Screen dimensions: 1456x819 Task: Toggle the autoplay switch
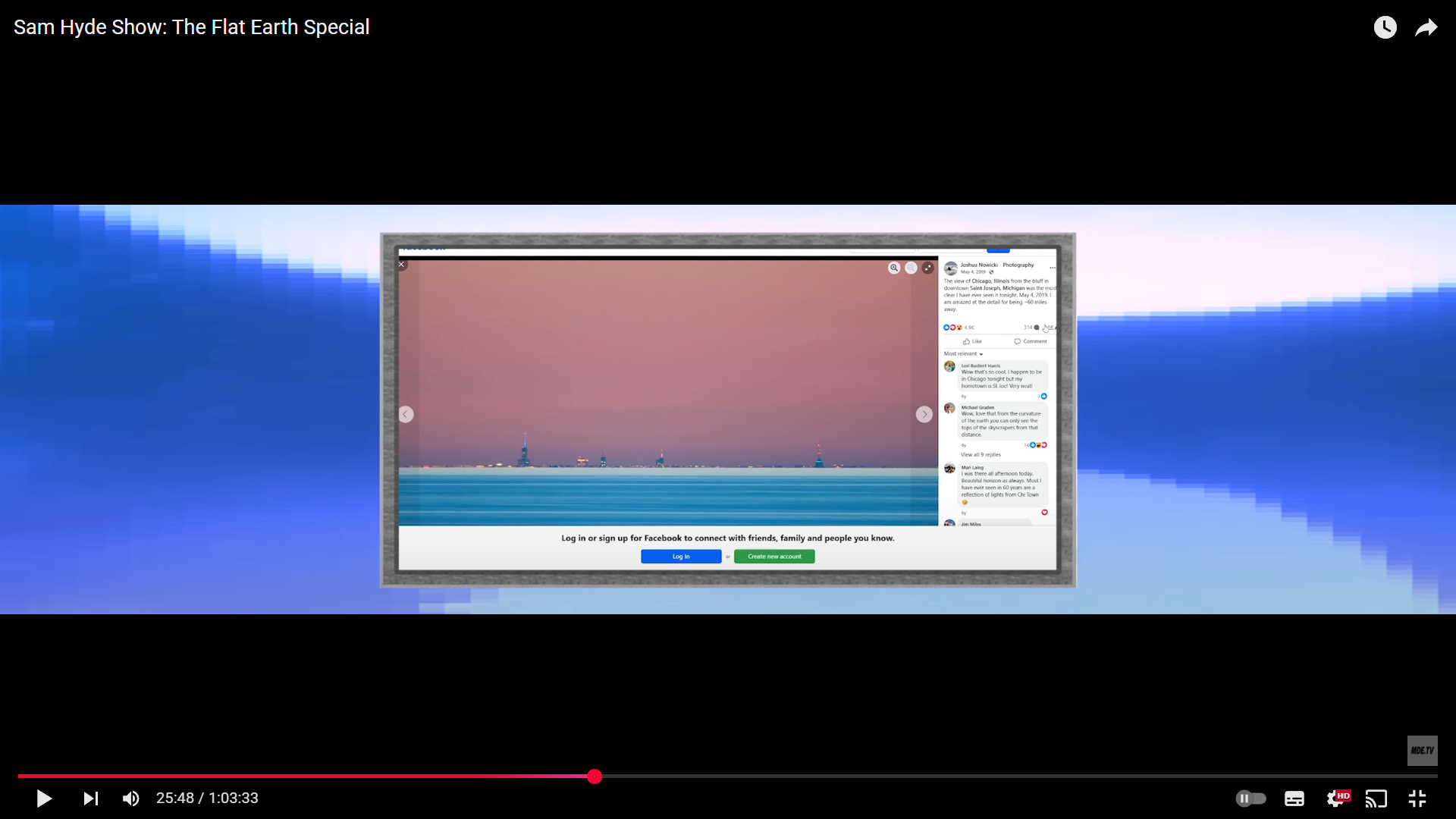pyautogui.click(x=1250, y=799)
